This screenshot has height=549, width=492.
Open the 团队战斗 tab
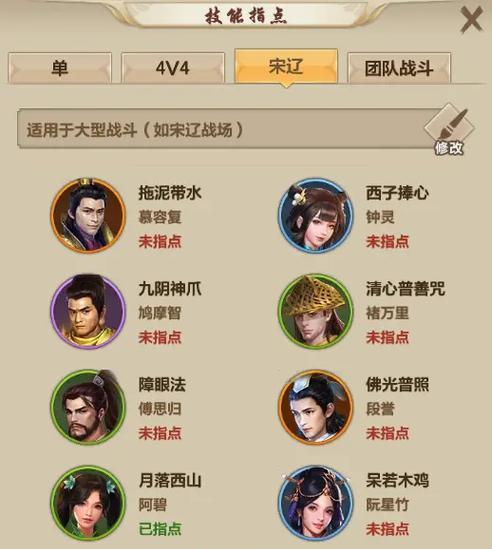399,68
